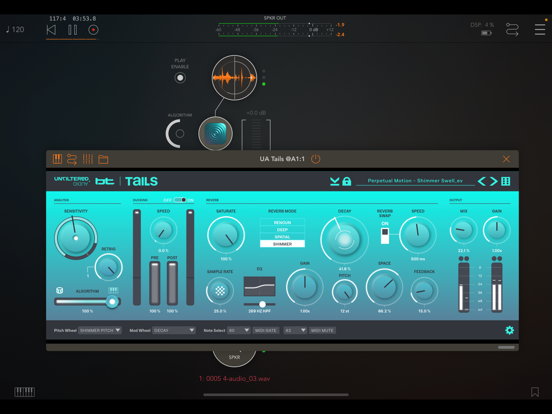Pause playback in the AUM transport
Image resolution: width=552 pixels, height=414 pixels.
coord(73,30)
